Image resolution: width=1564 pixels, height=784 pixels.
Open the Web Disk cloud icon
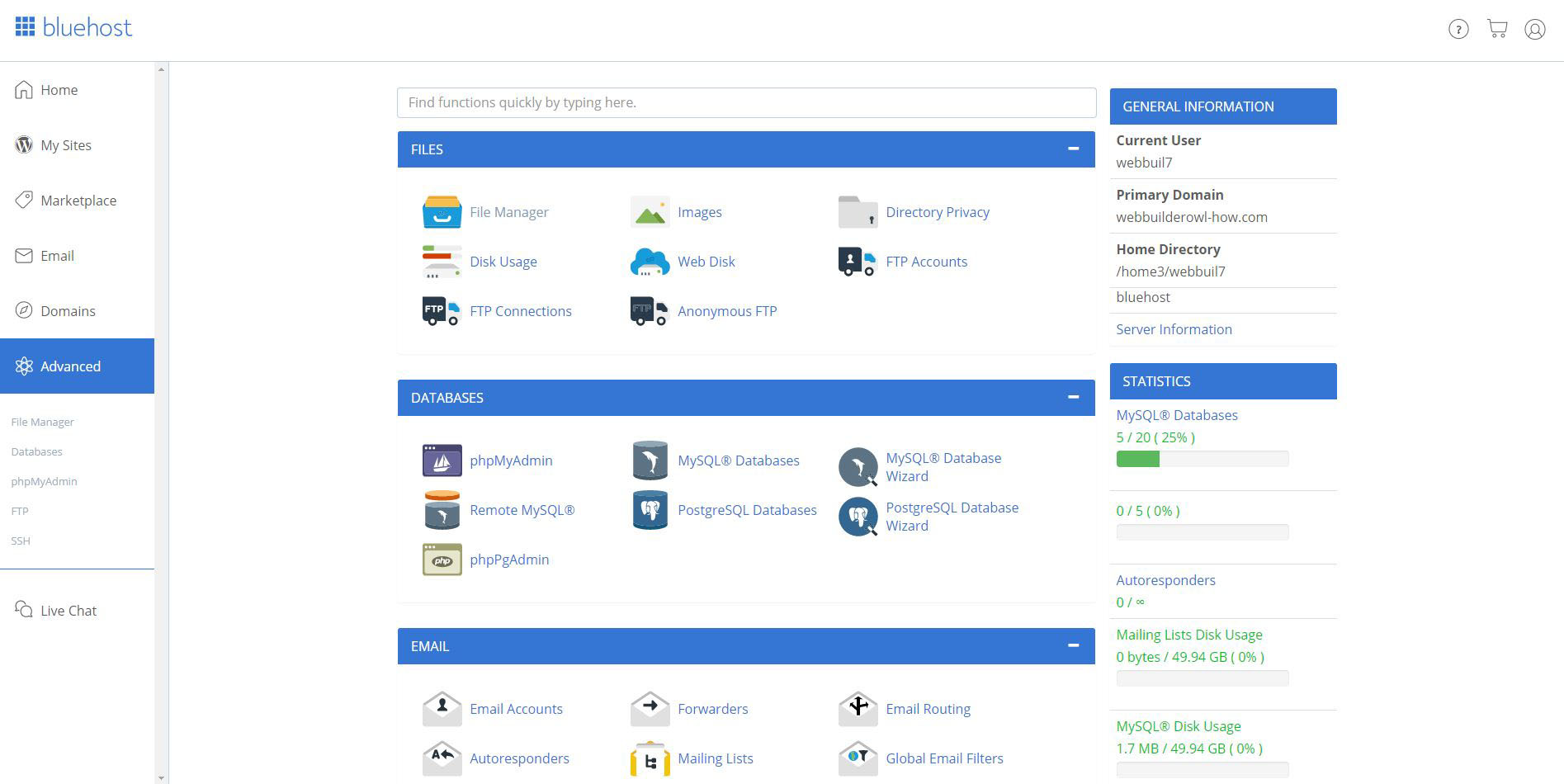click(650, 262)
